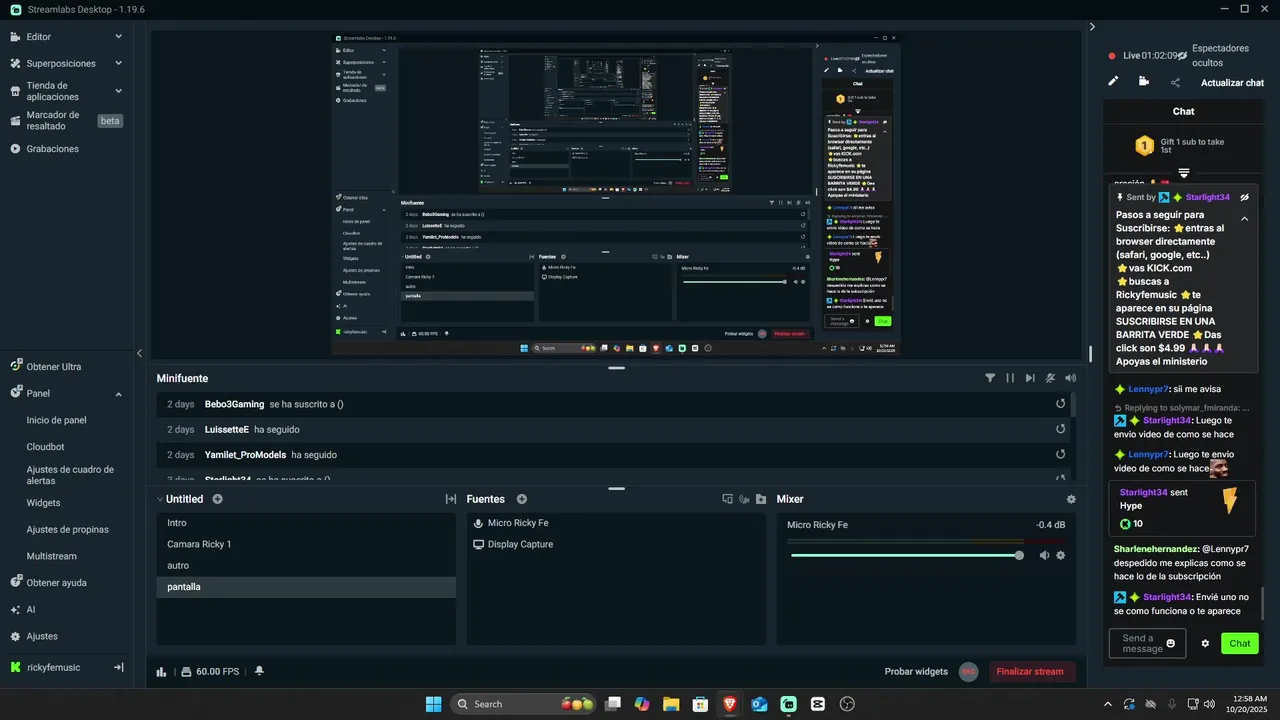1280x720 pixels.
Task: Filter the Minifuente events
Action: pos(990,378)
